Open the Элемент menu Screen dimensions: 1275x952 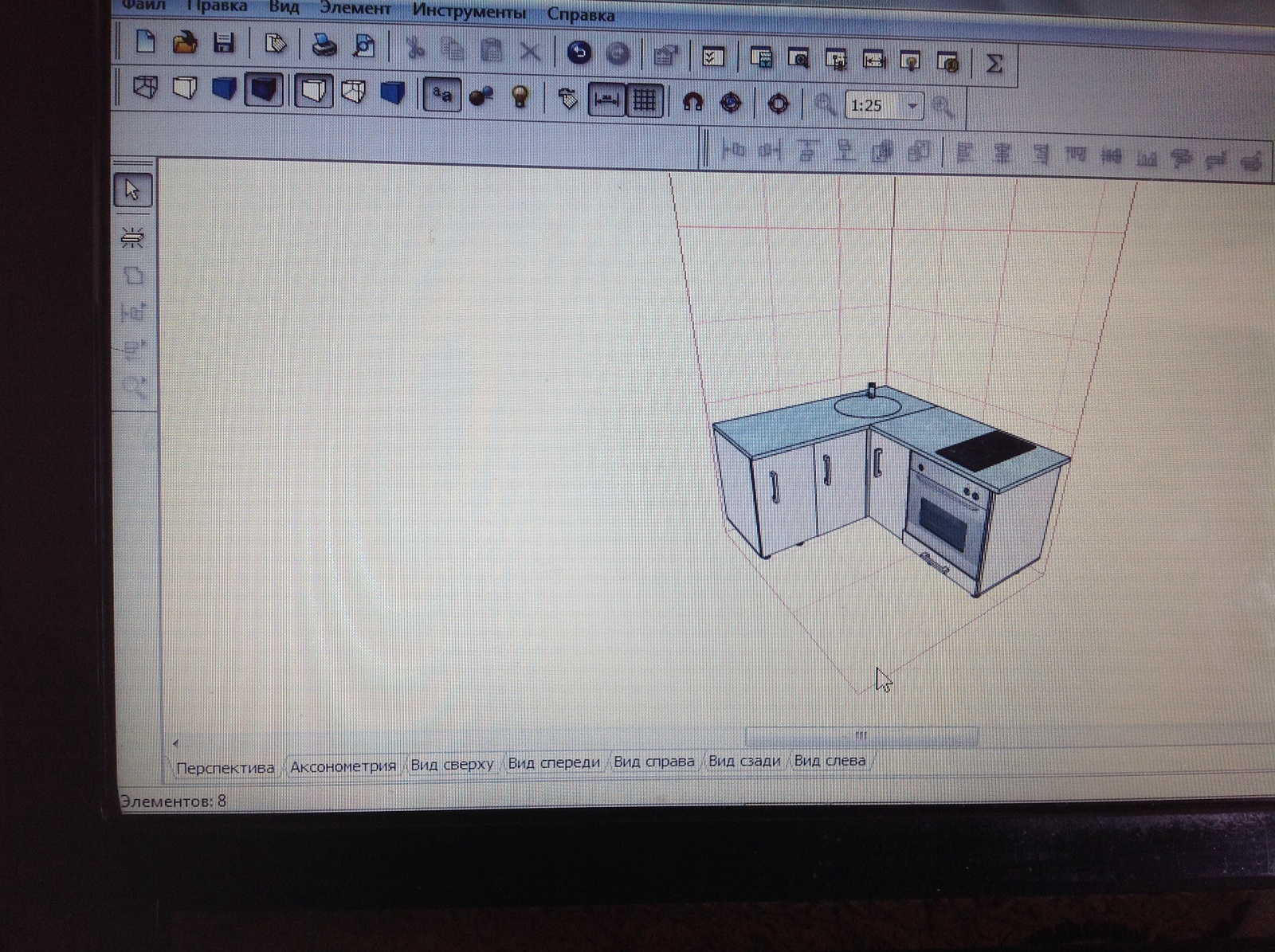click(355, 9)
